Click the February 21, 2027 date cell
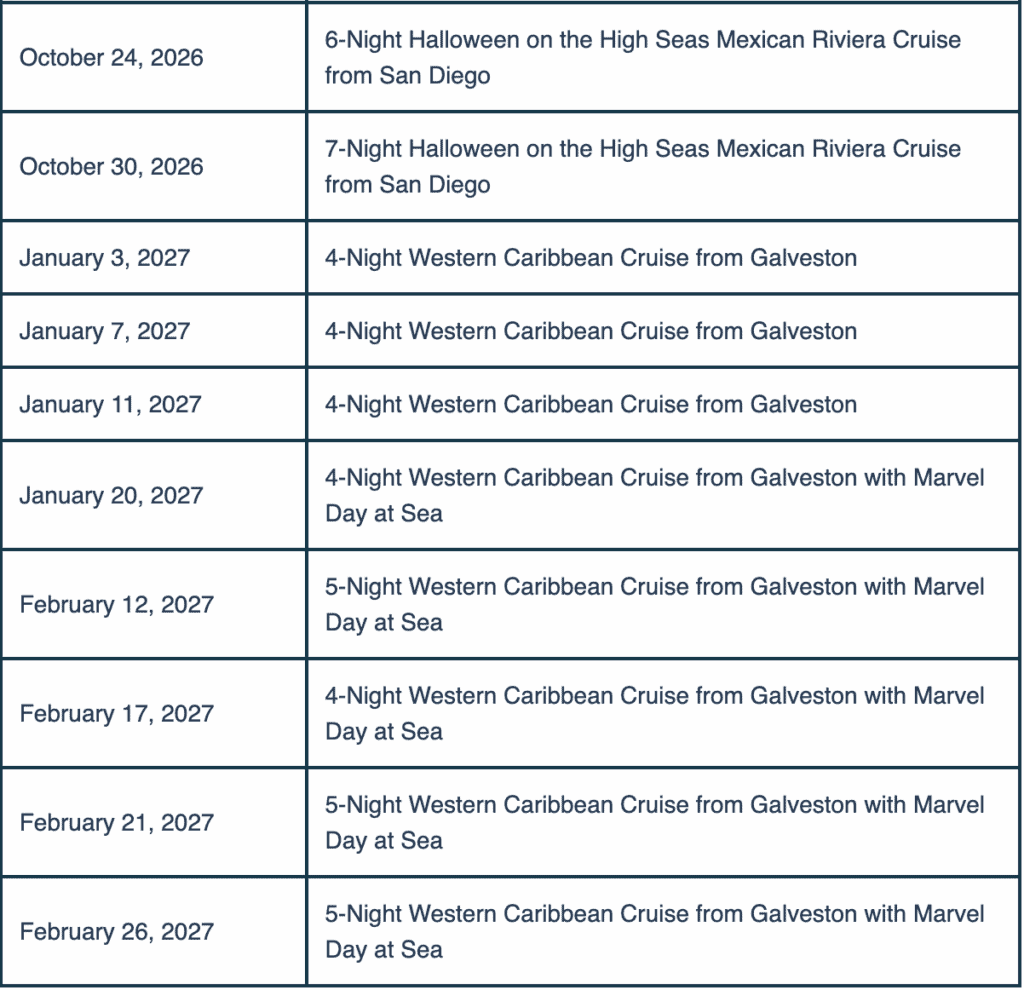The image size is (1024, 990). coord(116,822)
